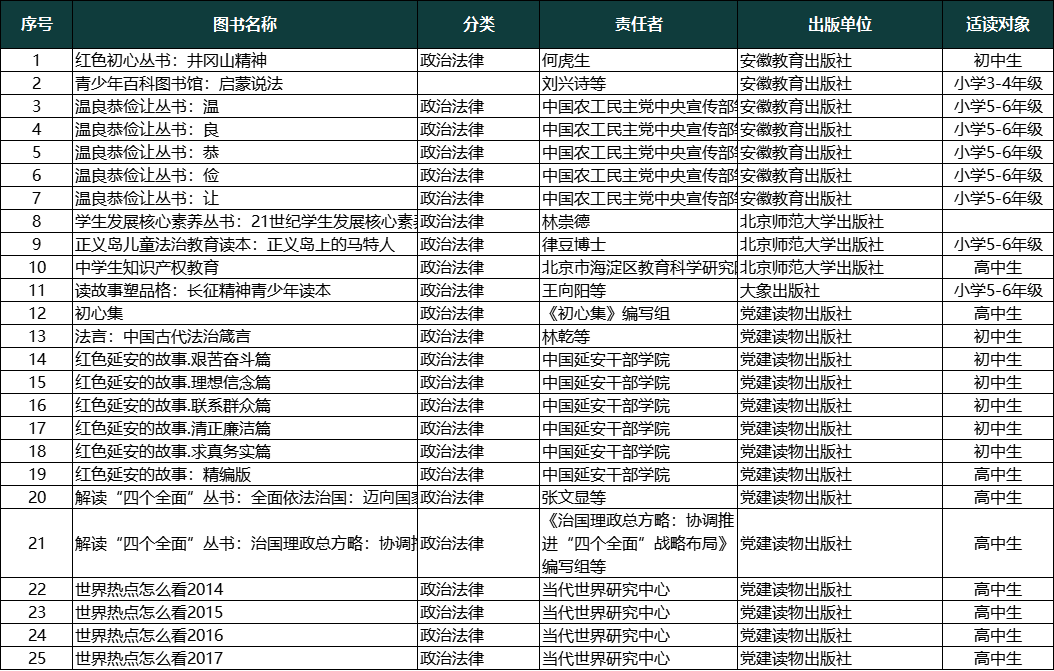The image size is (1054, 671).
Task: Select the title 世界热点怎么看2017
Action: pos(149,659)
